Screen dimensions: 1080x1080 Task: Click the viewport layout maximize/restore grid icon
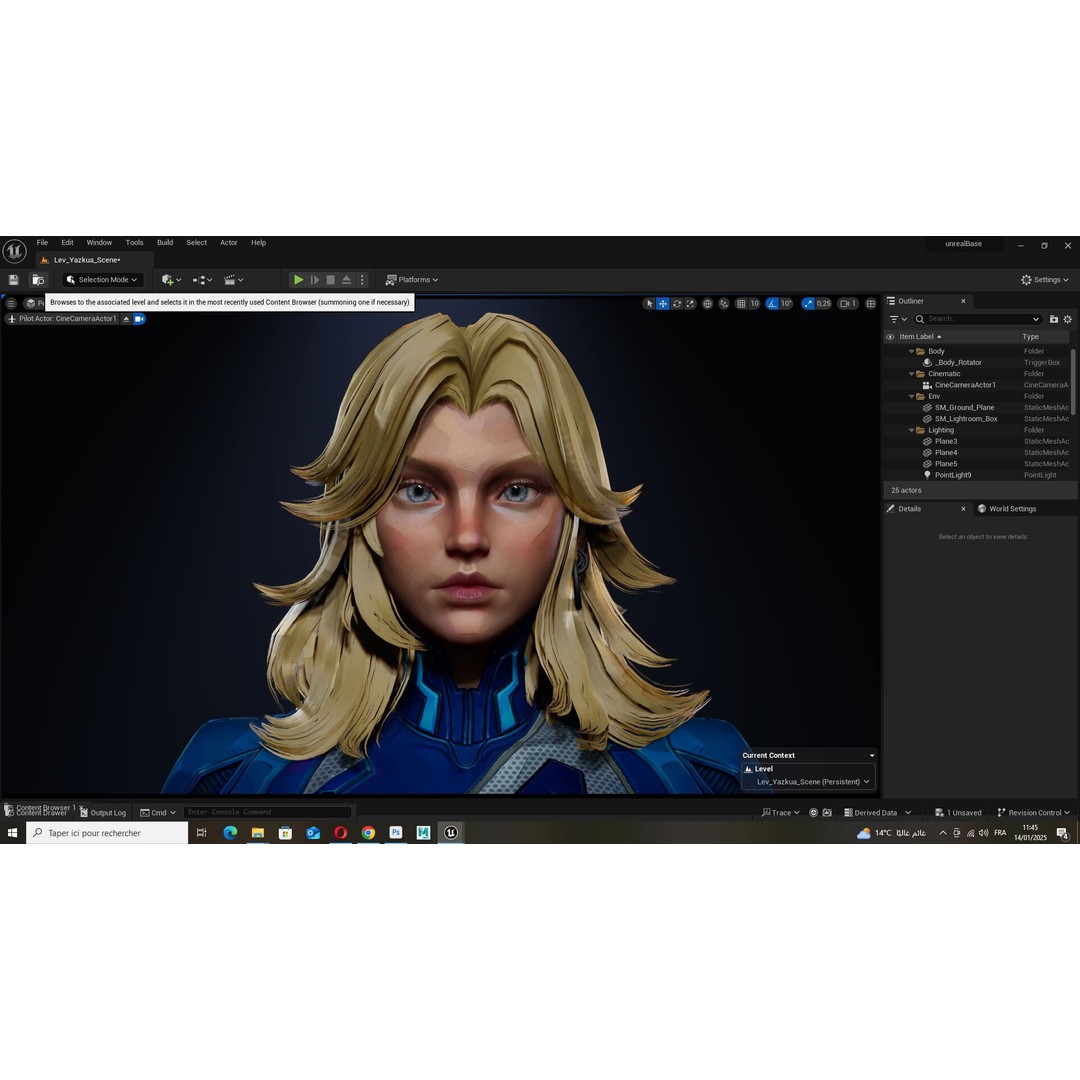click(x=871, y=304)
